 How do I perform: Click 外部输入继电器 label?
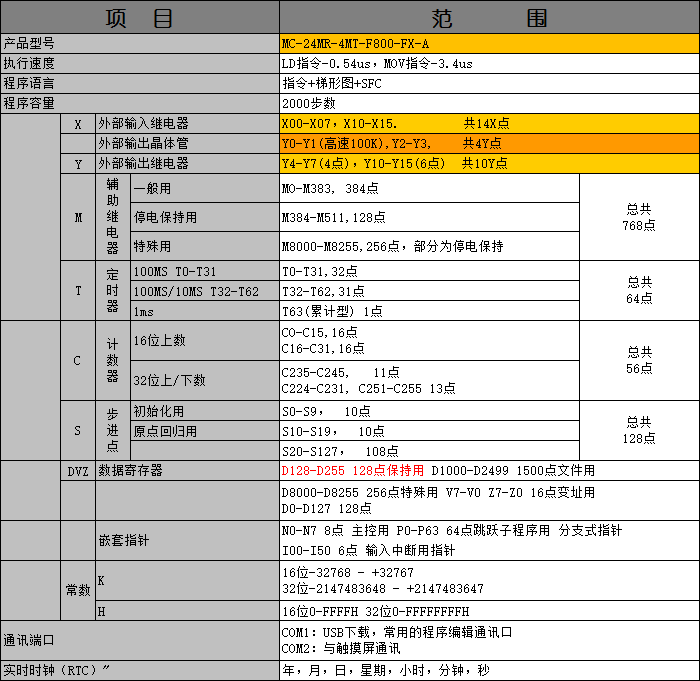click(188, 123)
